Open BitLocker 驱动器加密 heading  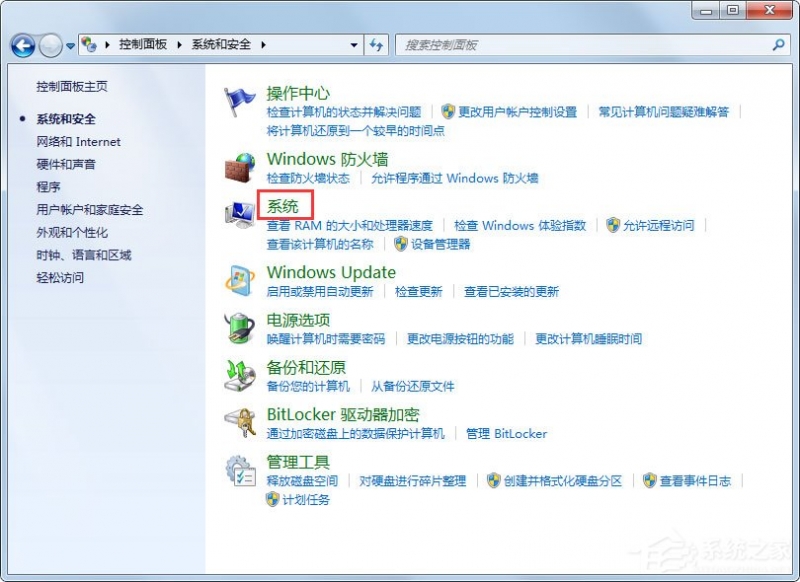343,414
